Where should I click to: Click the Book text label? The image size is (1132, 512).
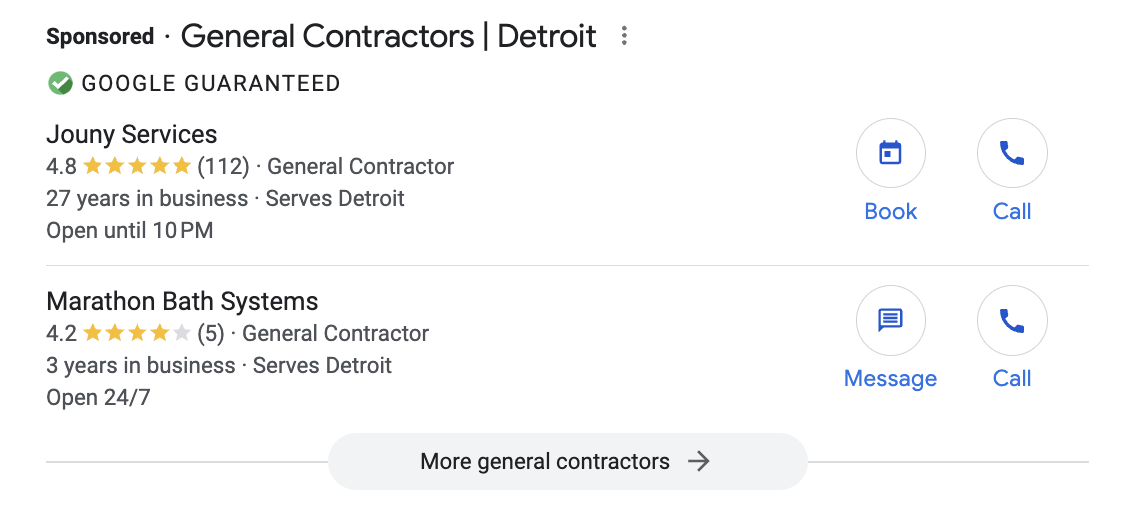point(890,212)
